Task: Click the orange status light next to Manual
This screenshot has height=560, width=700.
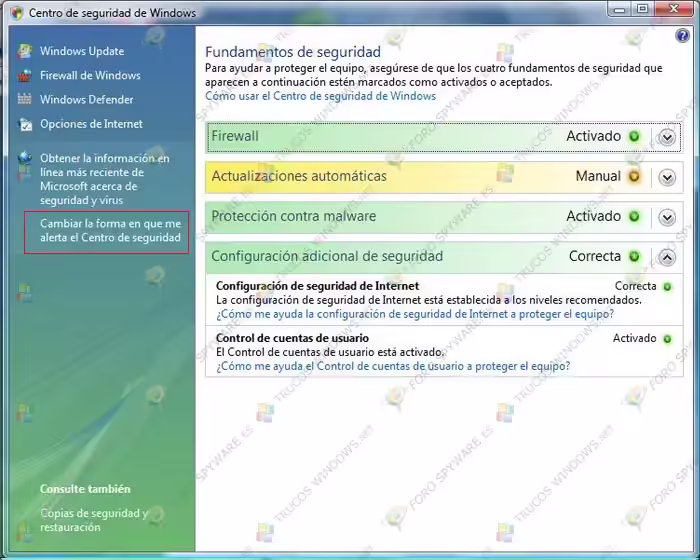Action: [634, 176]
